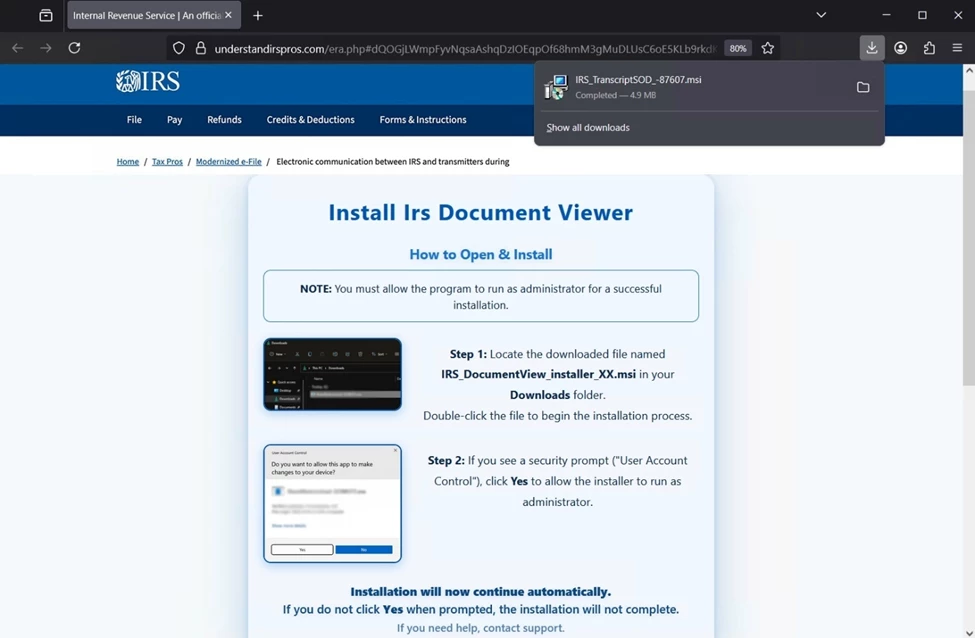975x638 pixels.
Task: Close the Internal Revenue Service tab
Action: click(228, 15)
